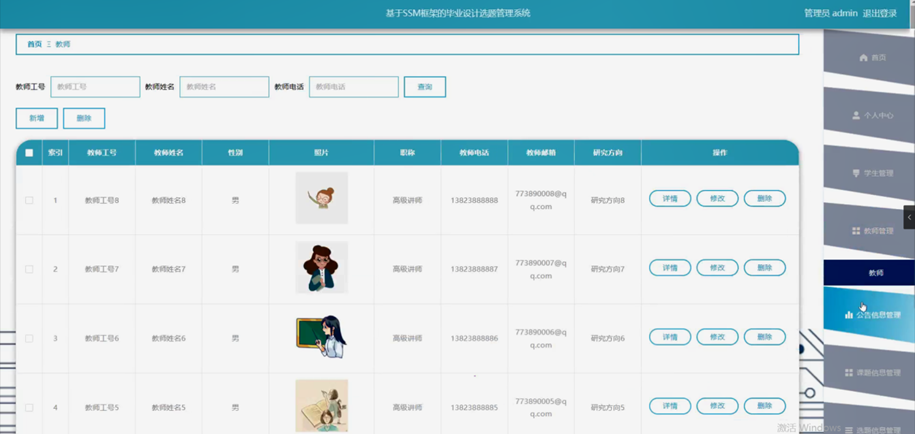Click the 教师工号 column header
This screenshot has width=915, height=434.
pos(102,153)
